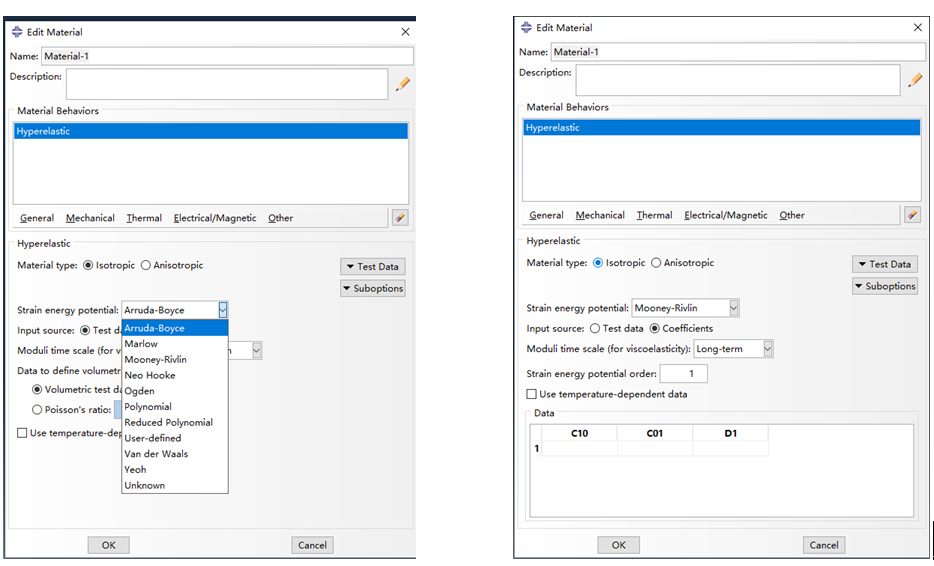
Task: Choose Yeoh from the dropdown list
Action: tap(175, 469)
